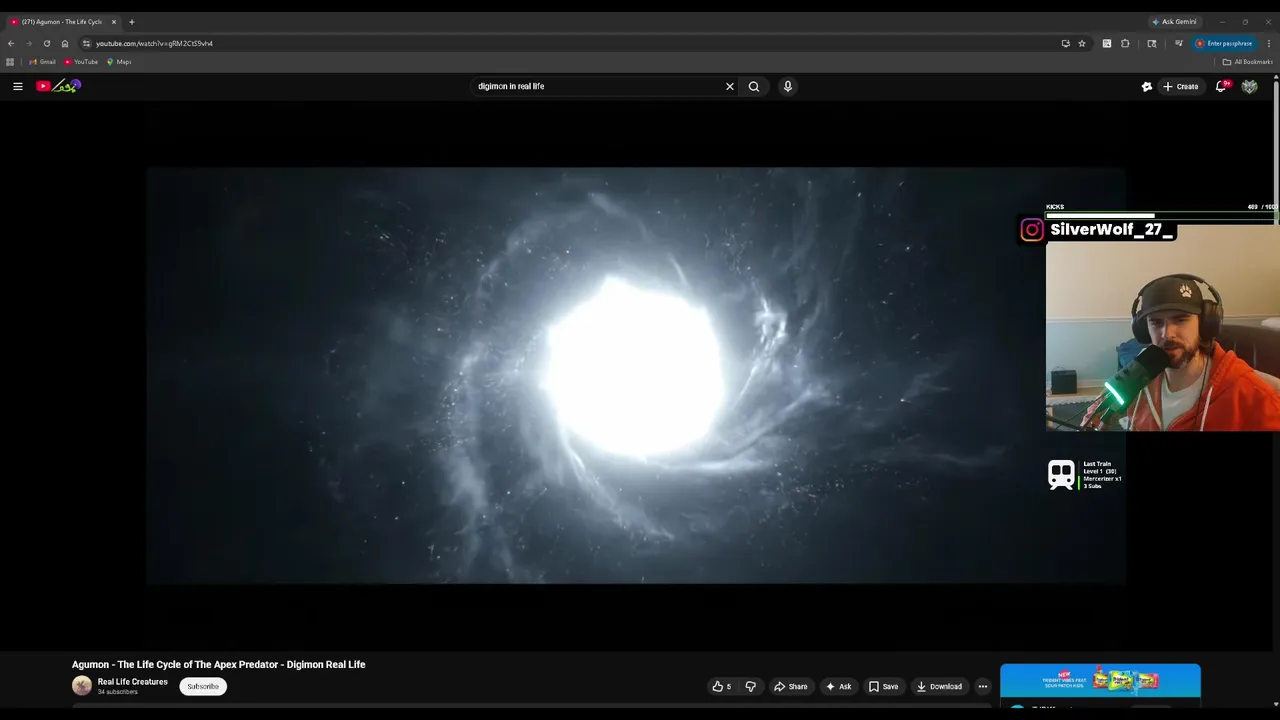This screenshot has width=1280, height=720.
Task: Click Ask Gemini in the title bar
Action: tap(1174, 22)
